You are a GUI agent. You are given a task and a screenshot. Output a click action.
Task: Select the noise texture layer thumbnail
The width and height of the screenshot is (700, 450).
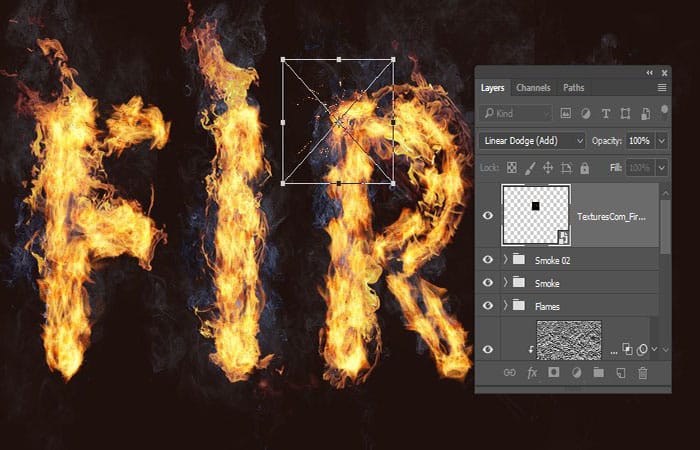pos(569,340)
